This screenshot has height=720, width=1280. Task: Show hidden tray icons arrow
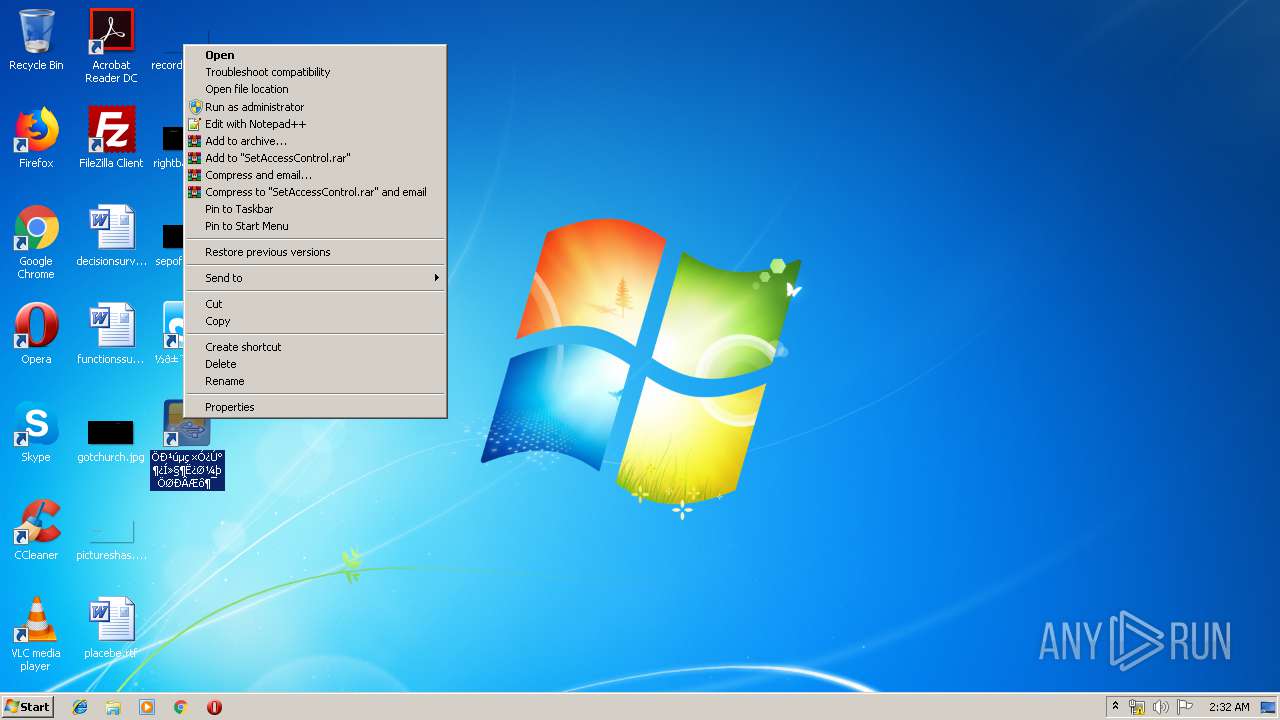1115,707
